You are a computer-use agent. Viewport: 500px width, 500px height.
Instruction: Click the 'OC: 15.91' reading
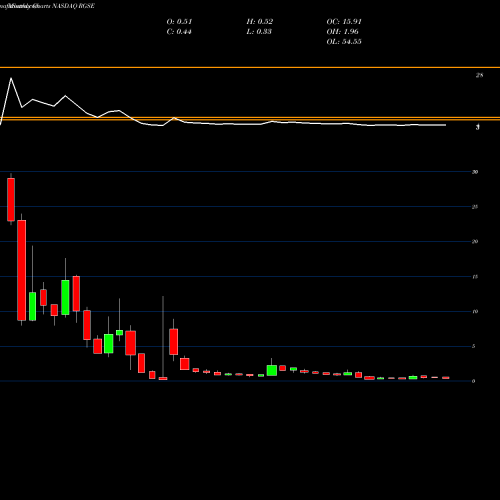click(x=344, y=22)
